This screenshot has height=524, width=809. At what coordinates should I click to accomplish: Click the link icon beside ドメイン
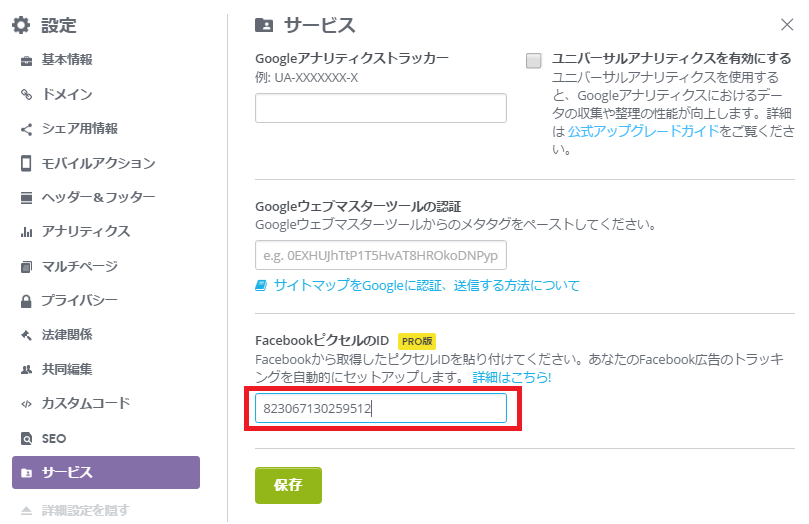(x=26, y=94)
